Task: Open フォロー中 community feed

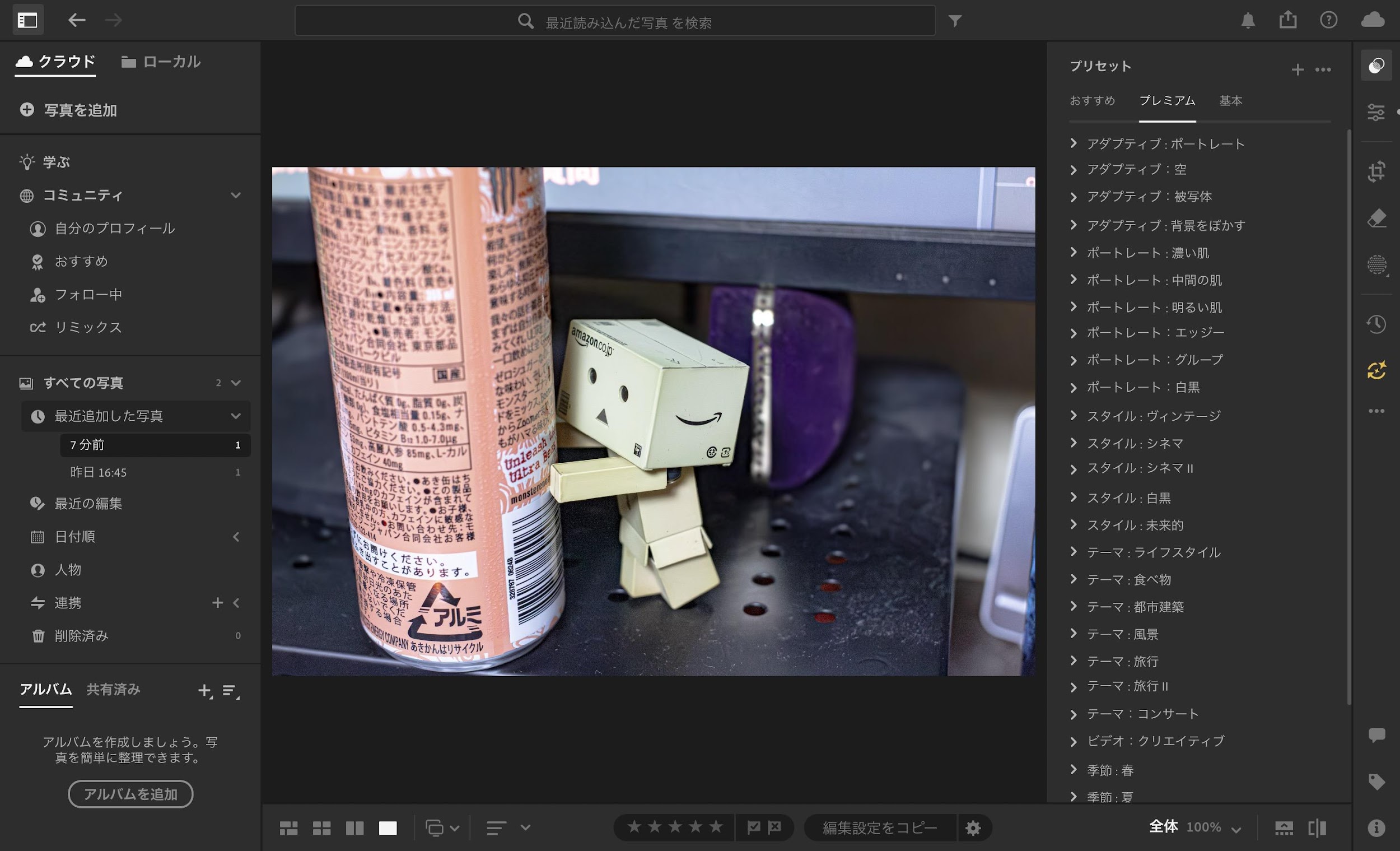Action: point(88,295)
